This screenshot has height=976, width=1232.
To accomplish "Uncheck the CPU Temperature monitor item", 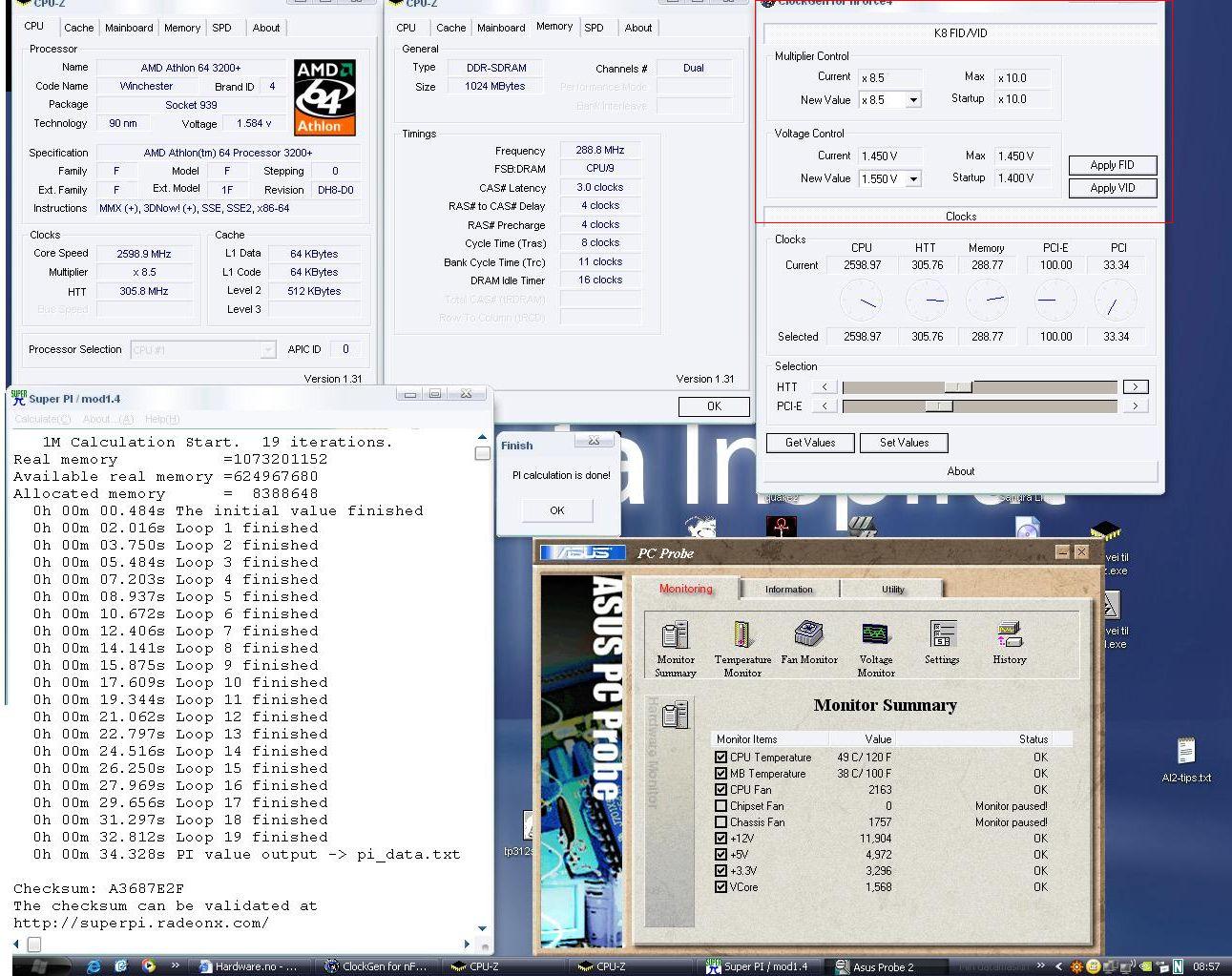I will pyautogui.click(x=721, y=758).
